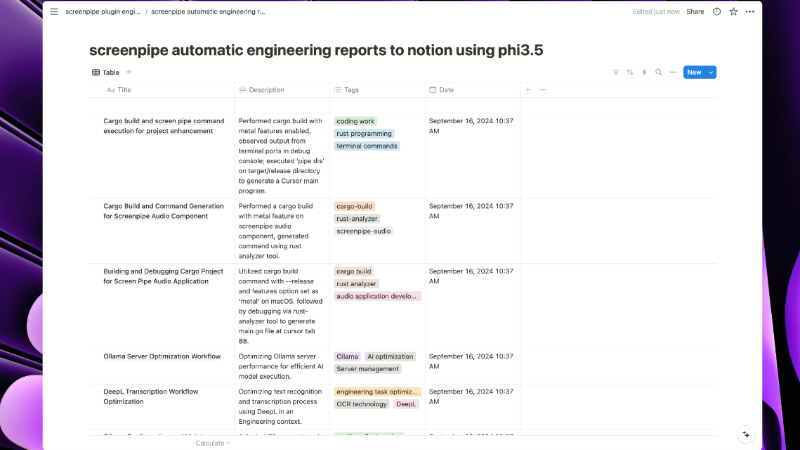This screenshot has height=450, width=800.
Task: Click the 'coding work' tag
Action: 355,121
